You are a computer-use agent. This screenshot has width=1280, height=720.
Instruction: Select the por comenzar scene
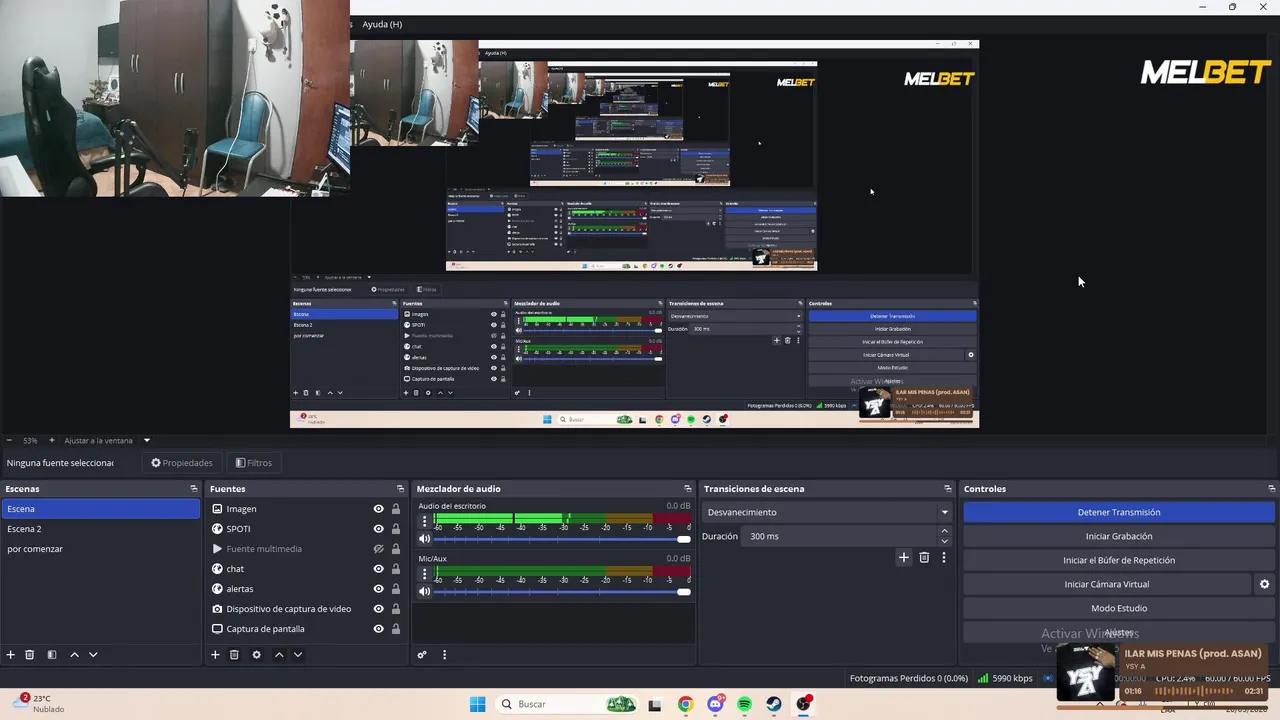click(100, 549)
